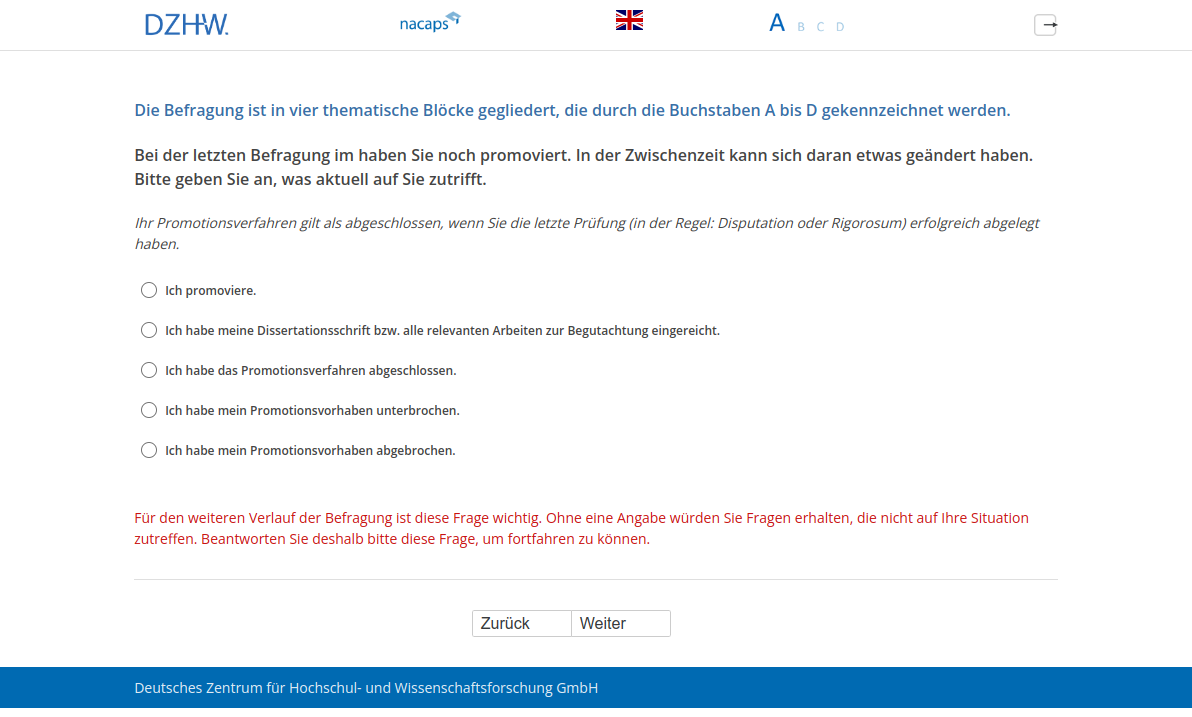Click the blue intro sentence about thematische Blöcke
Image resolution: width=1192 pixels, height=717 pixels.
coord(572,110)
